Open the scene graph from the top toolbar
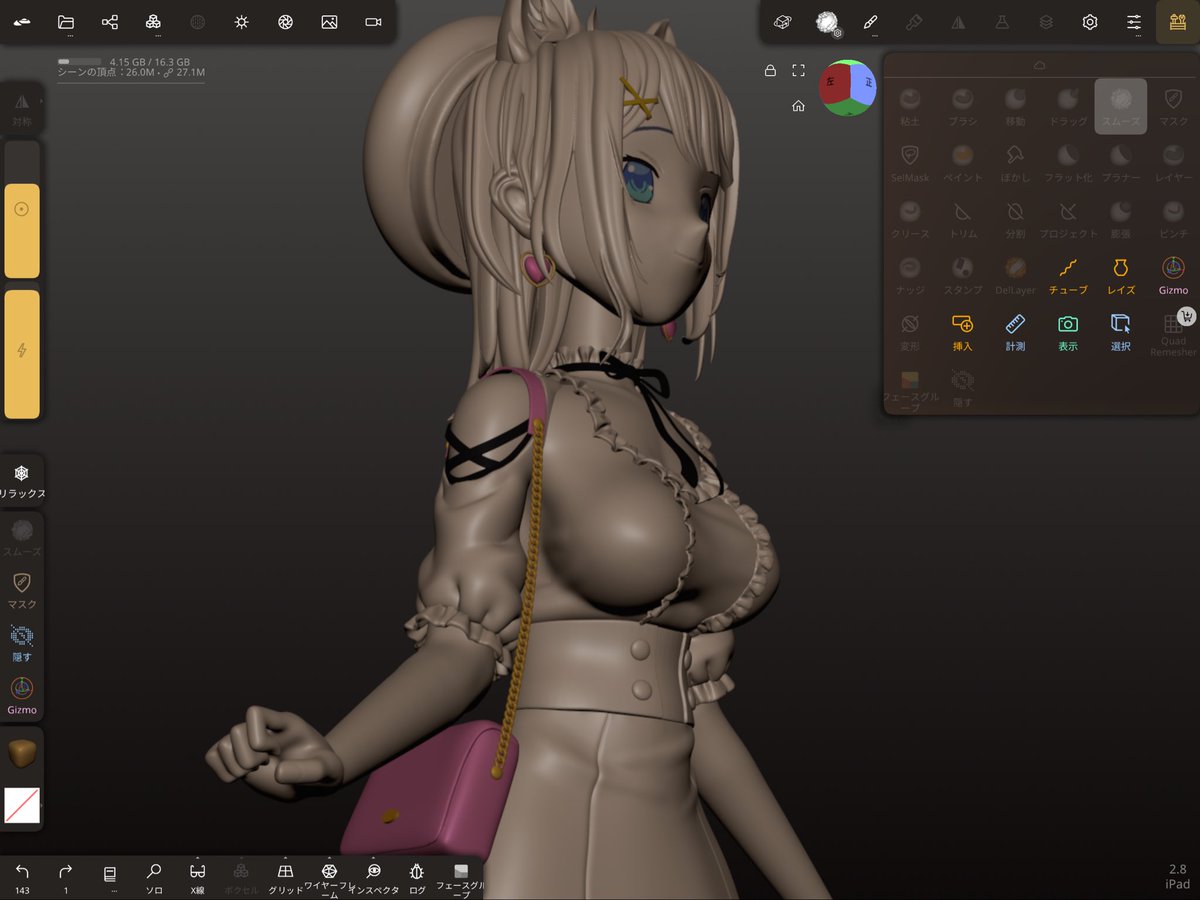The height and width of the screenshot is (900, 1200). (x=109, y=21)
